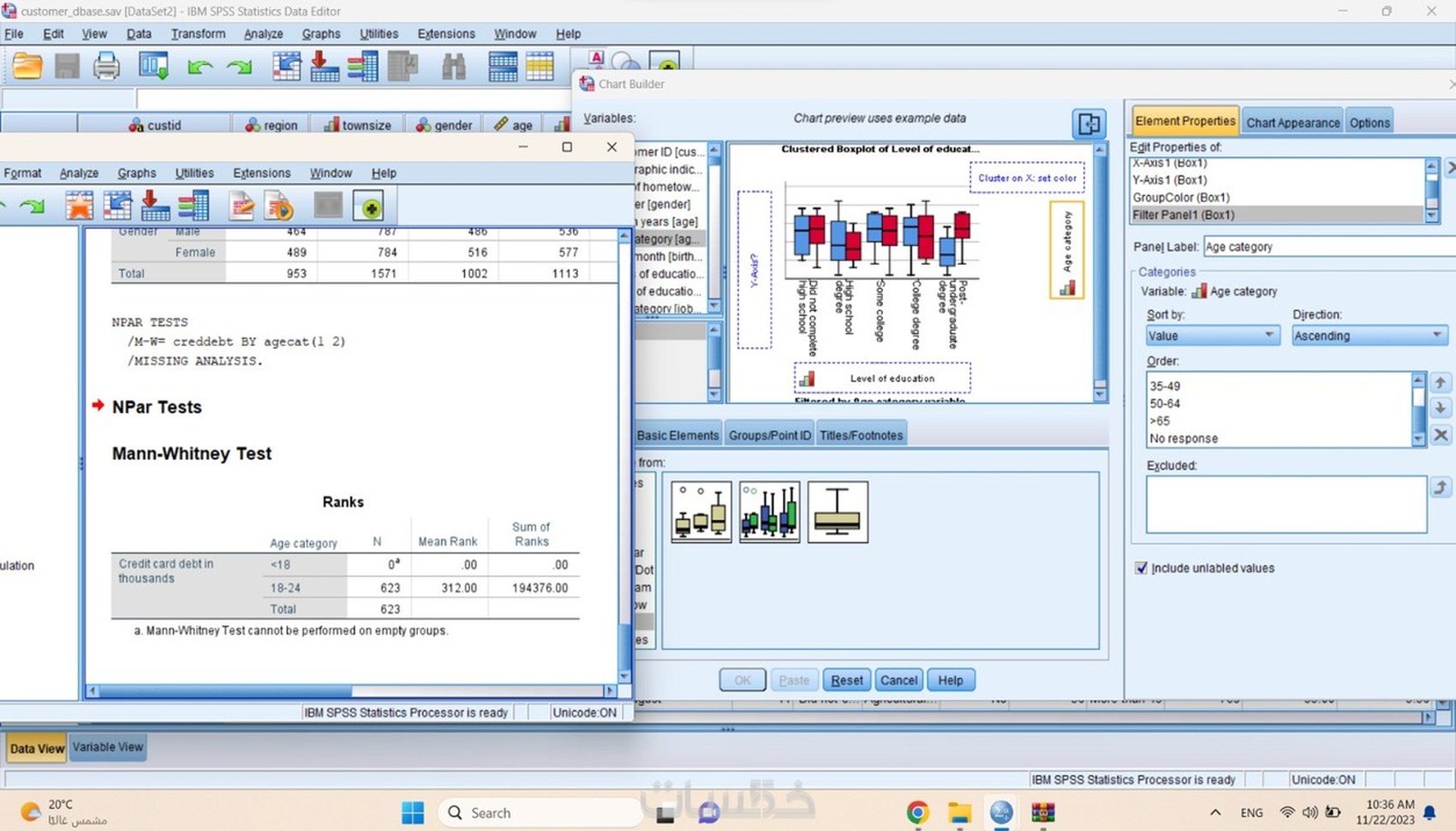Image resolution: width=1456 pixels, height=831 pixels.
Task: Toggle Include unlabled values checkbox
Action: 1141,568
